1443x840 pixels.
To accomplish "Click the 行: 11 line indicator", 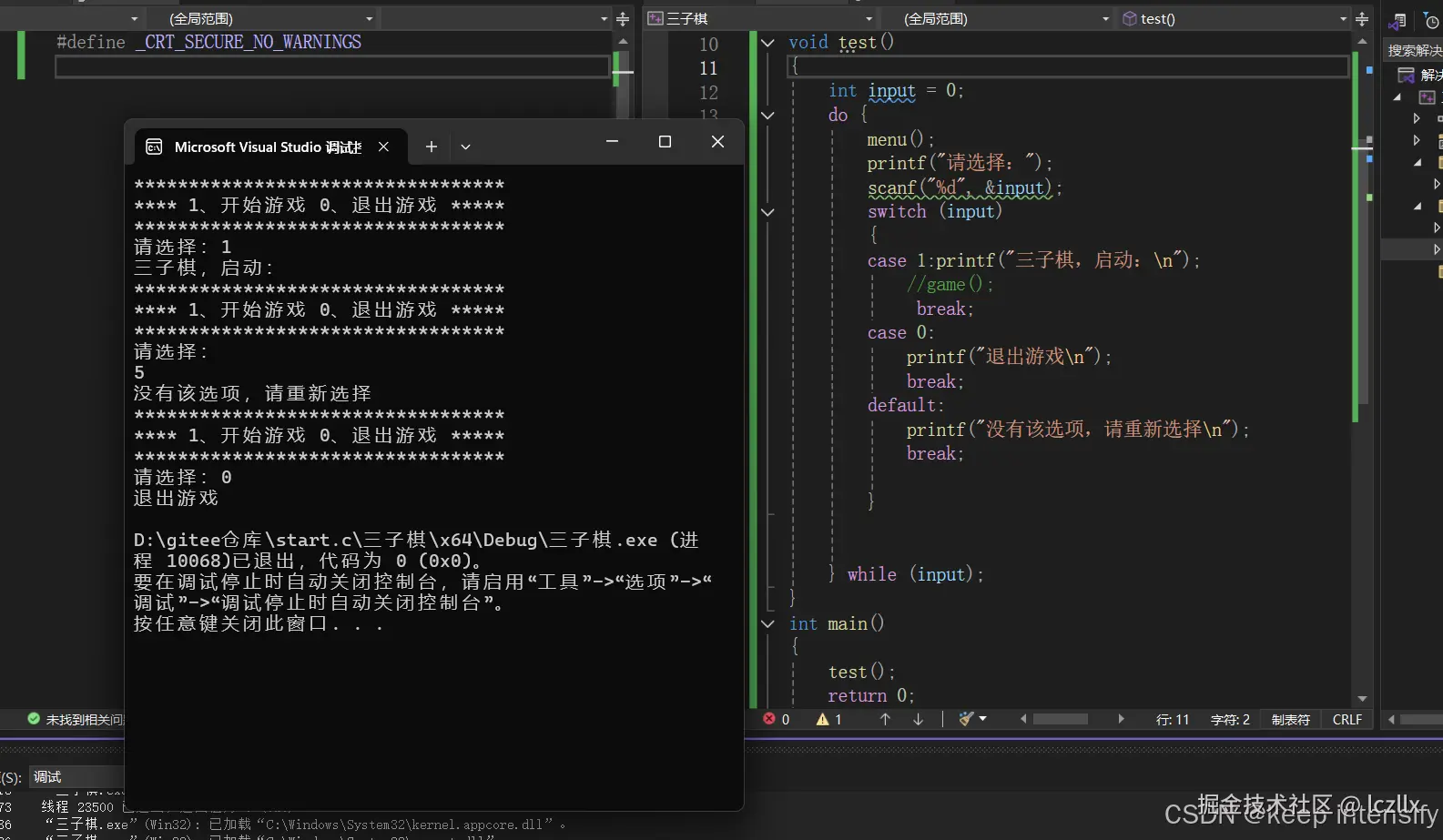I will [1173, 720].
